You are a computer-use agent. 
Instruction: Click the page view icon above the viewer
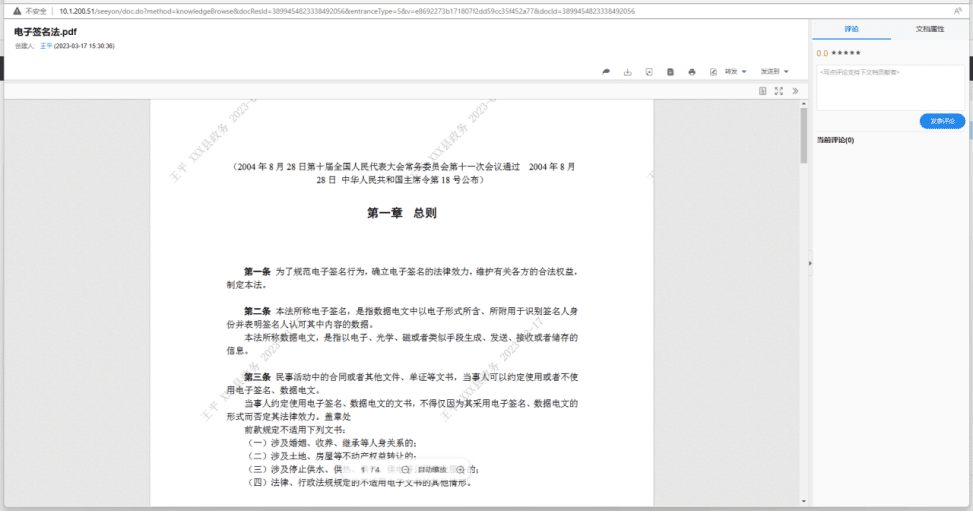pyautogui.click(x=763, y=91)
